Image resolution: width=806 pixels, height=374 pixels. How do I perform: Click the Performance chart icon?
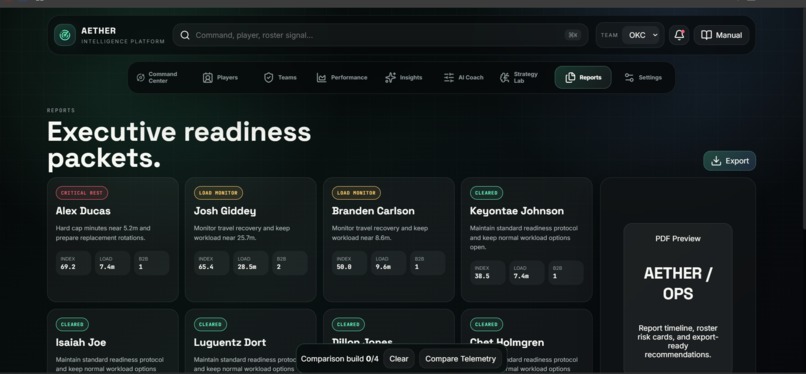pos(321,78)
